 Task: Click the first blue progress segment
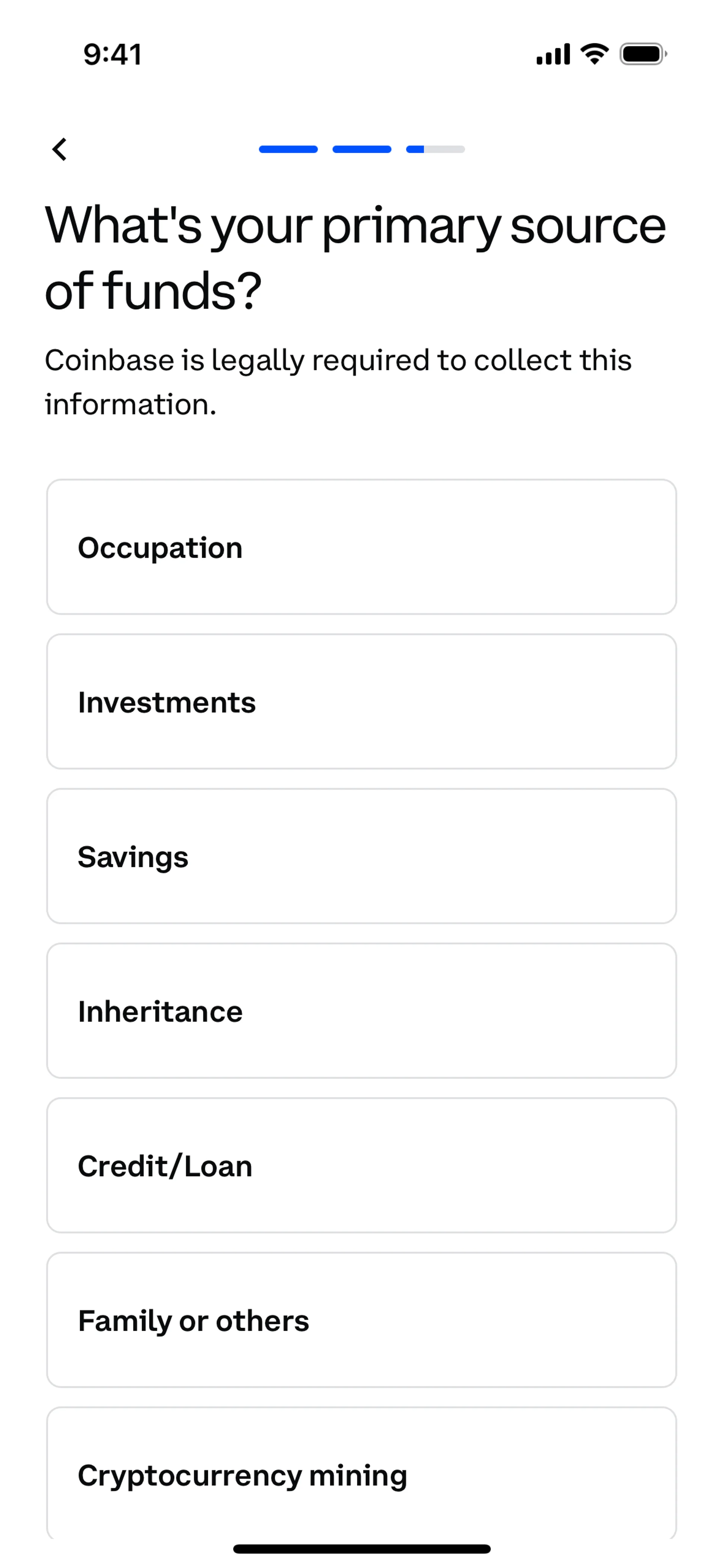tap(288, 149)
